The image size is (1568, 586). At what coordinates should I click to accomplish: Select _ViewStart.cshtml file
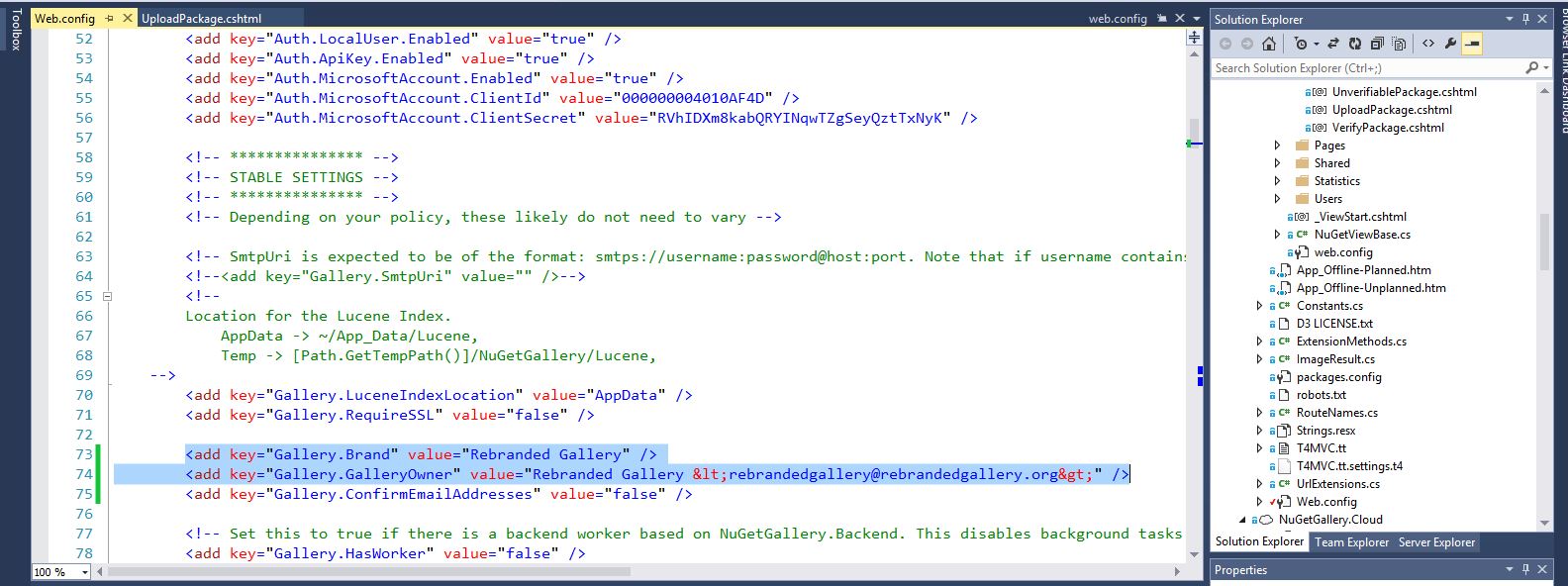pyautogui.click(x=1360, y=217)
